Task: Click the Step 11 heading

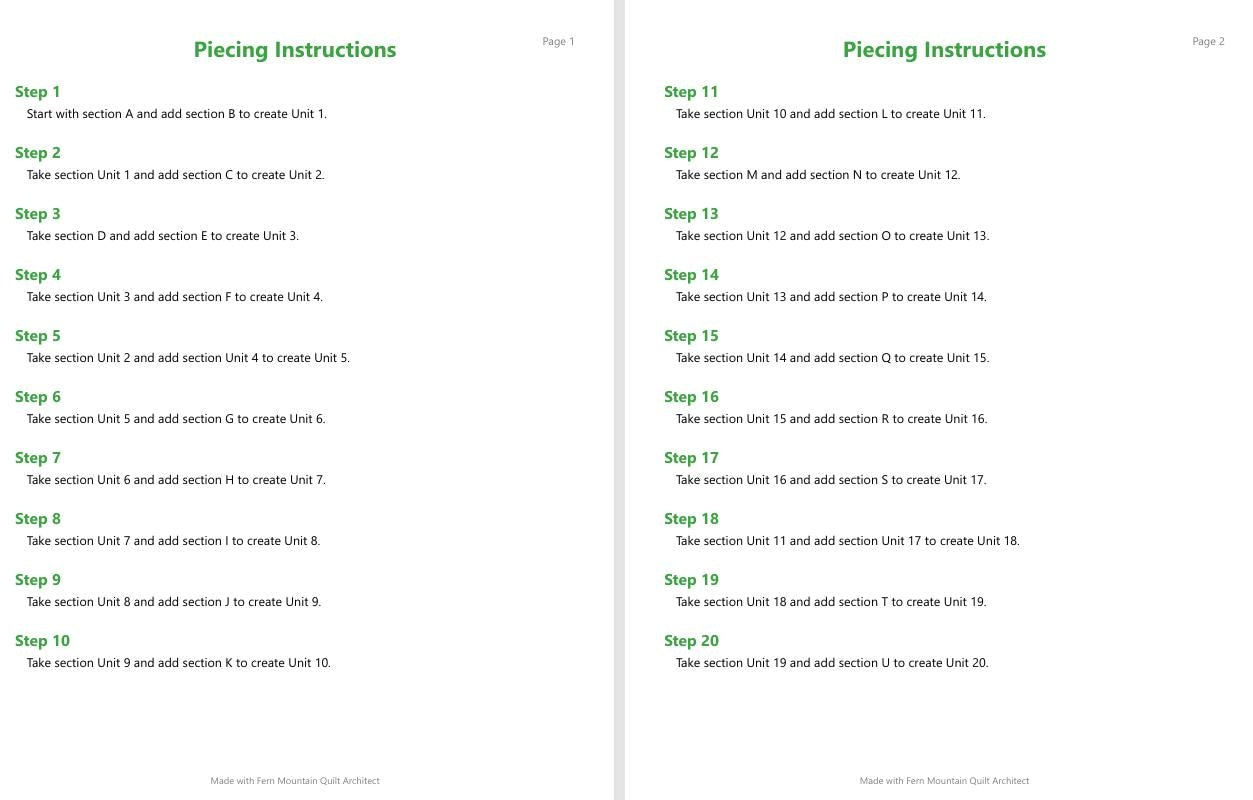Action: 691,92
